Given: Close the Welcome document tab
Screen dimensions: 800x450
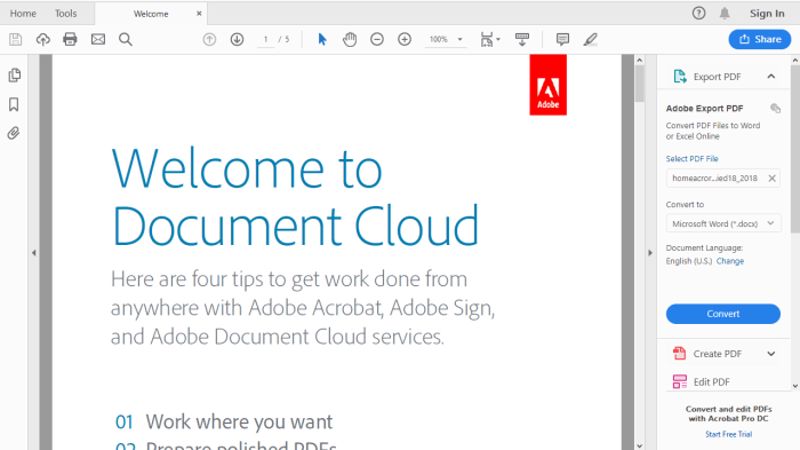Looking at the screenshot, I should point(199,14).
